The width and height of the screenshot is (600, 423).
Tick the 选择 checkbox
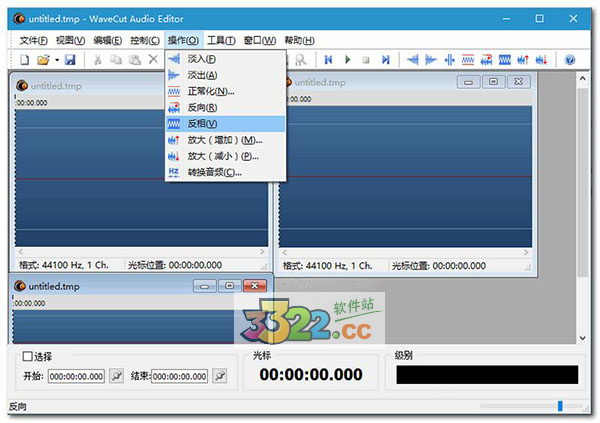[27, 356]
